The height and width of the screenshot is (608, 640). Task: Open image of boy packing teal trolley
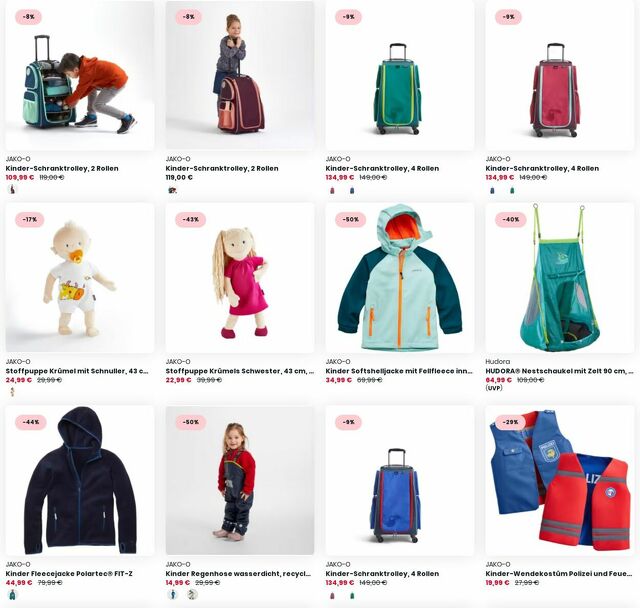[80, 75]
